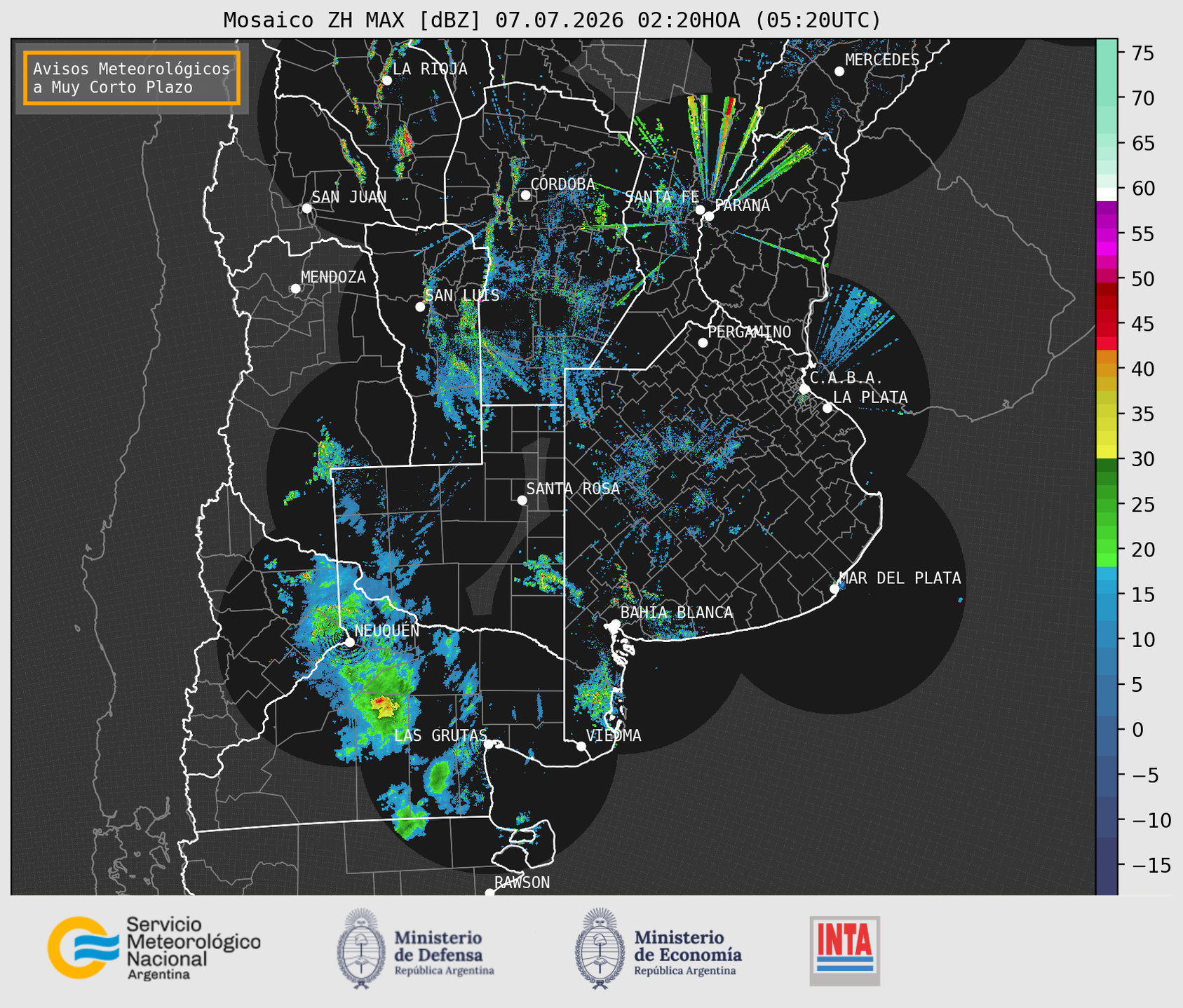The height and width of the screenshot is (1008, 1183).
Task: Click the INTA logo
Action: tap(844, 951)
